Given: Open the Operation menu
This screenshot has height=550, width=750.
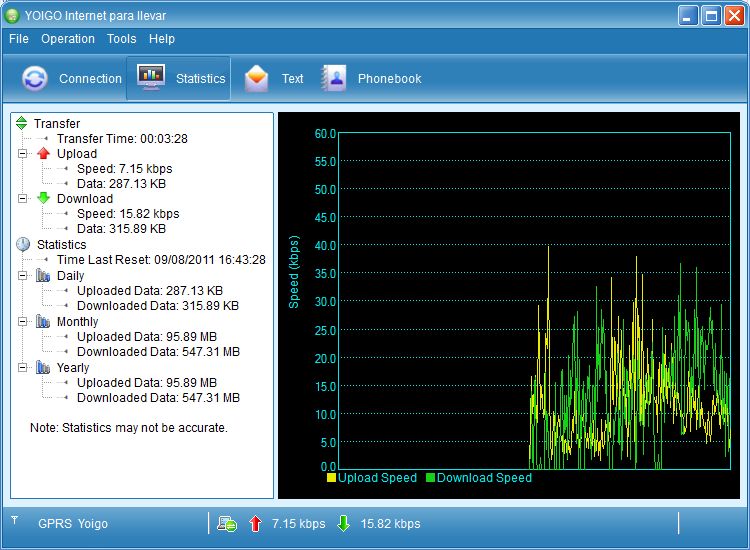Looking at the screenshot, I should click(68, 39).
